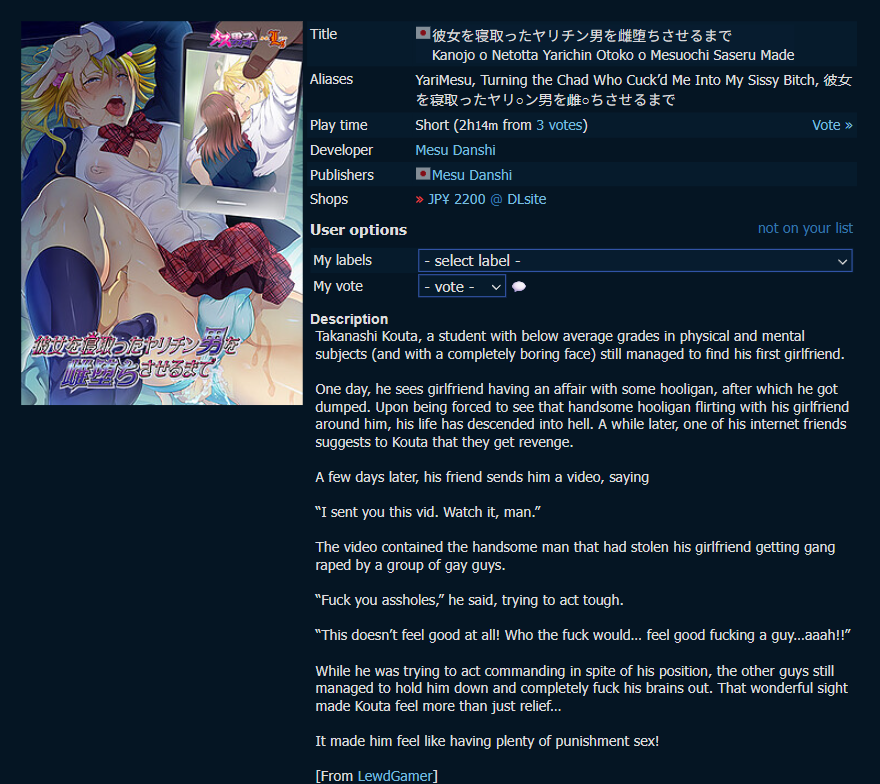Open the Mesu Danshi publisher link
The width and height of the screenshot is (880, 784).
coord(471,175)
